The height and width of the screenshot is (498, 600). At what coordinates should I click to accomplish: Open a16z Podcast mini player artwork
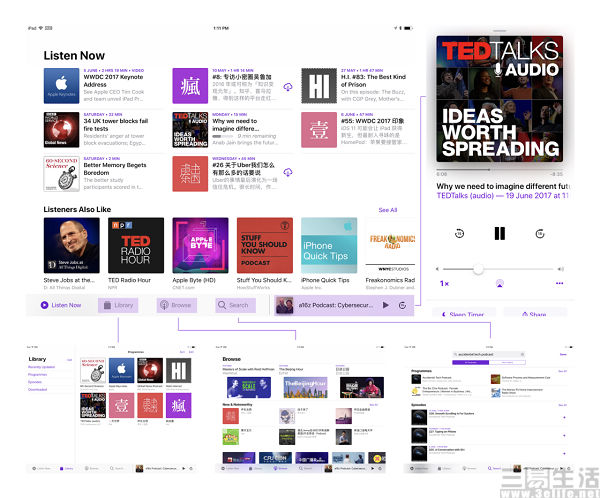point(284,305)
